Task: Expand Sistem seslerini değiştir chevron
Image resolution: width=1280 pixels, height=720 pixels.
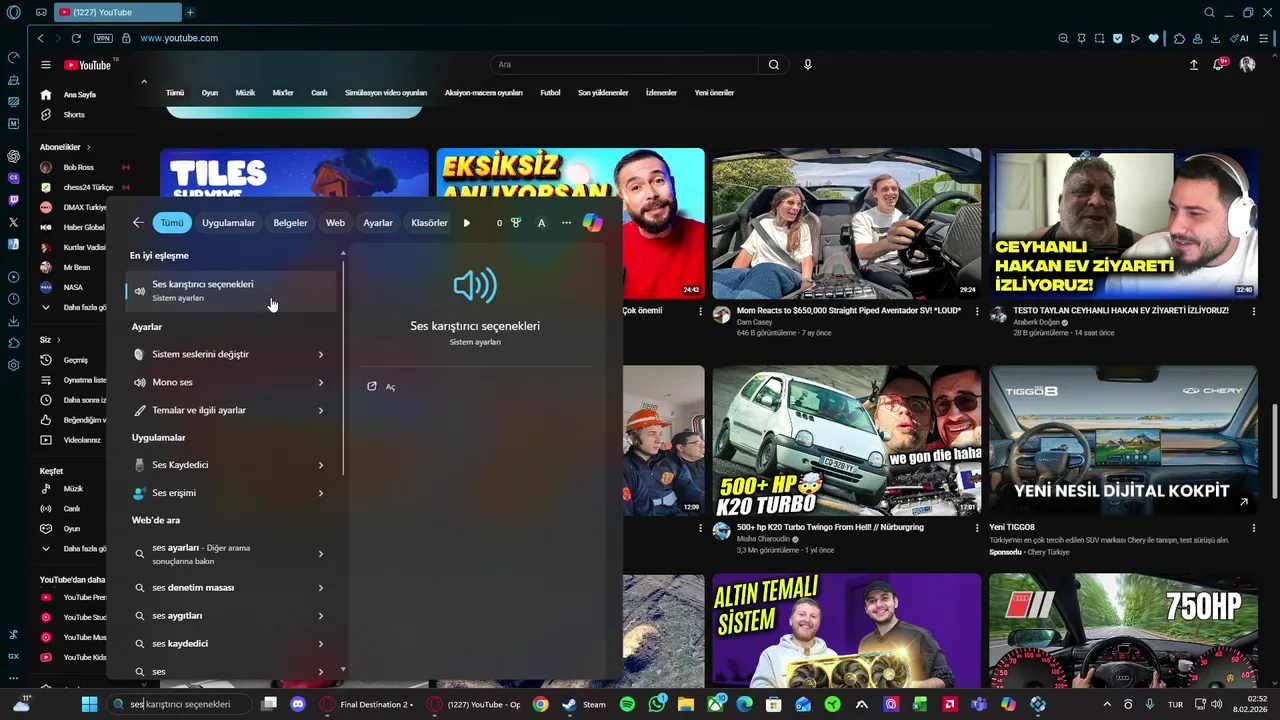Action: click(321, 354)
